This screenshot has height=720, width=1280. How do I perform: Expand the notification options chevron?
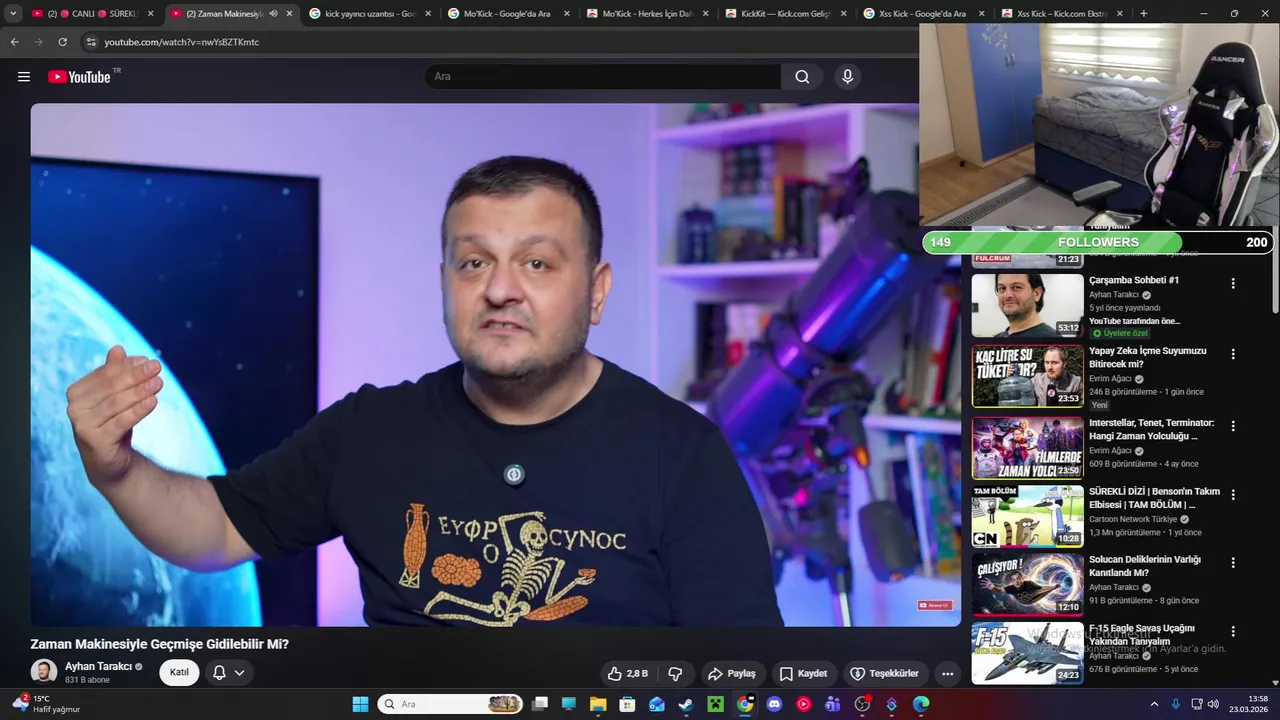[239, 673]
